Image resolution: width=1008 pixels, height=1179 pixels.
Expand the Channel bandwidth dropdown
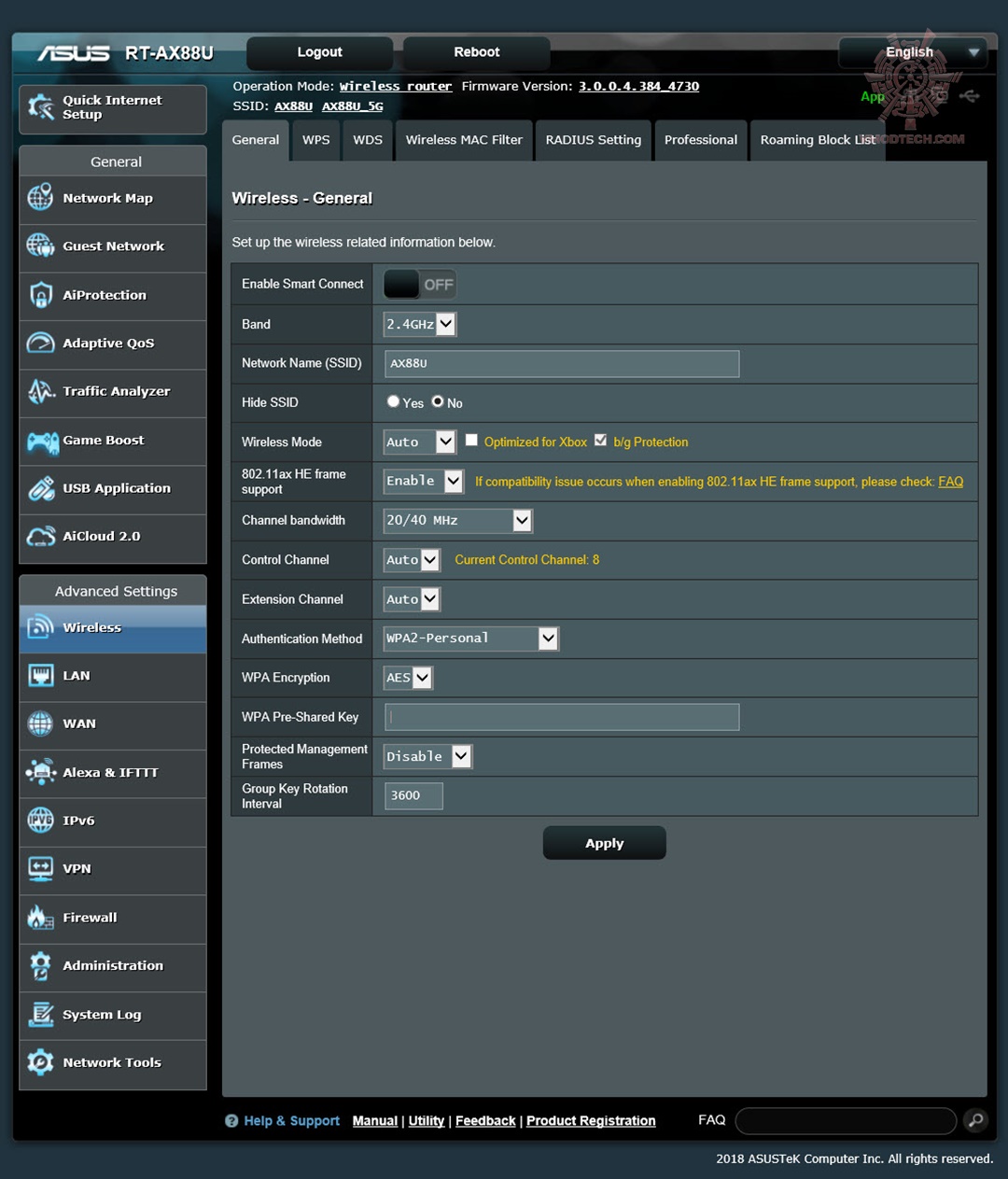(x=458, y=520)
